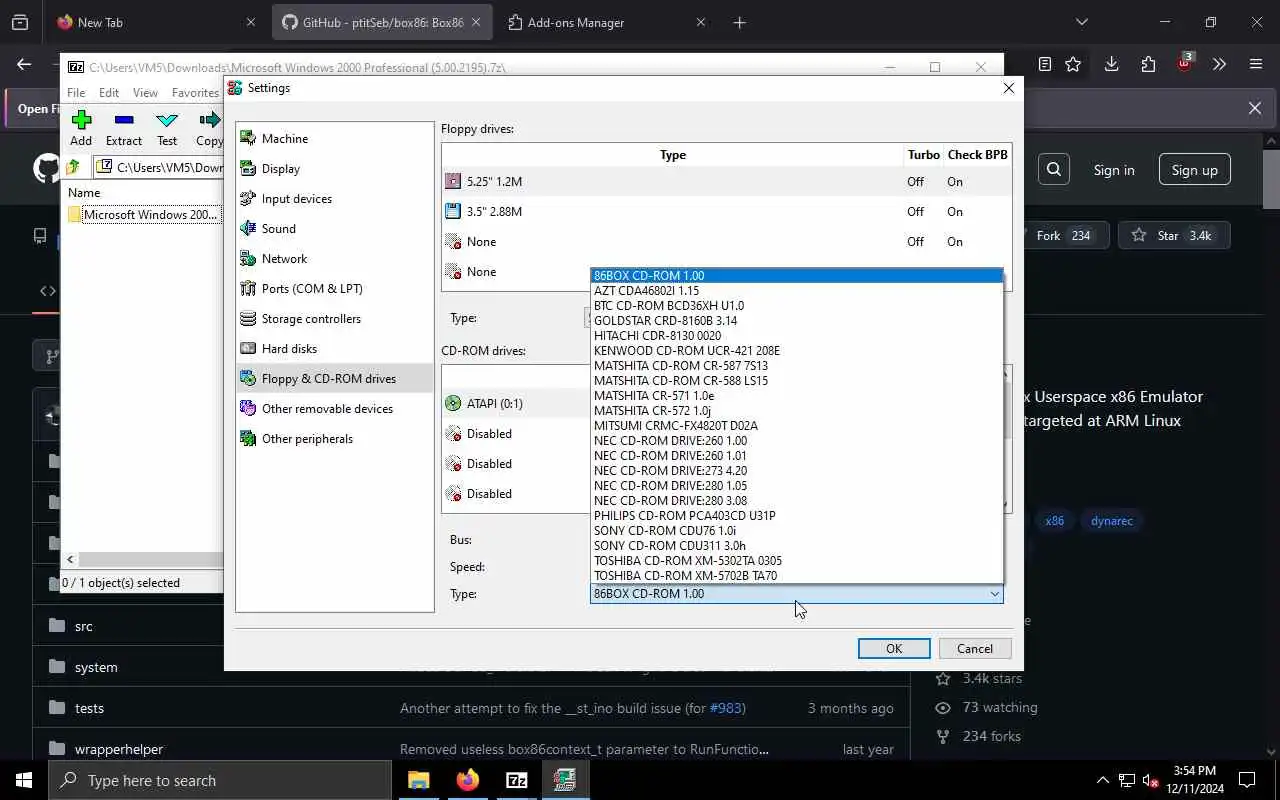This screenshot has width=1280, height=800.
Task: Choose GOLDSTAR CRD-8160B 3.14
Action: 796,320
